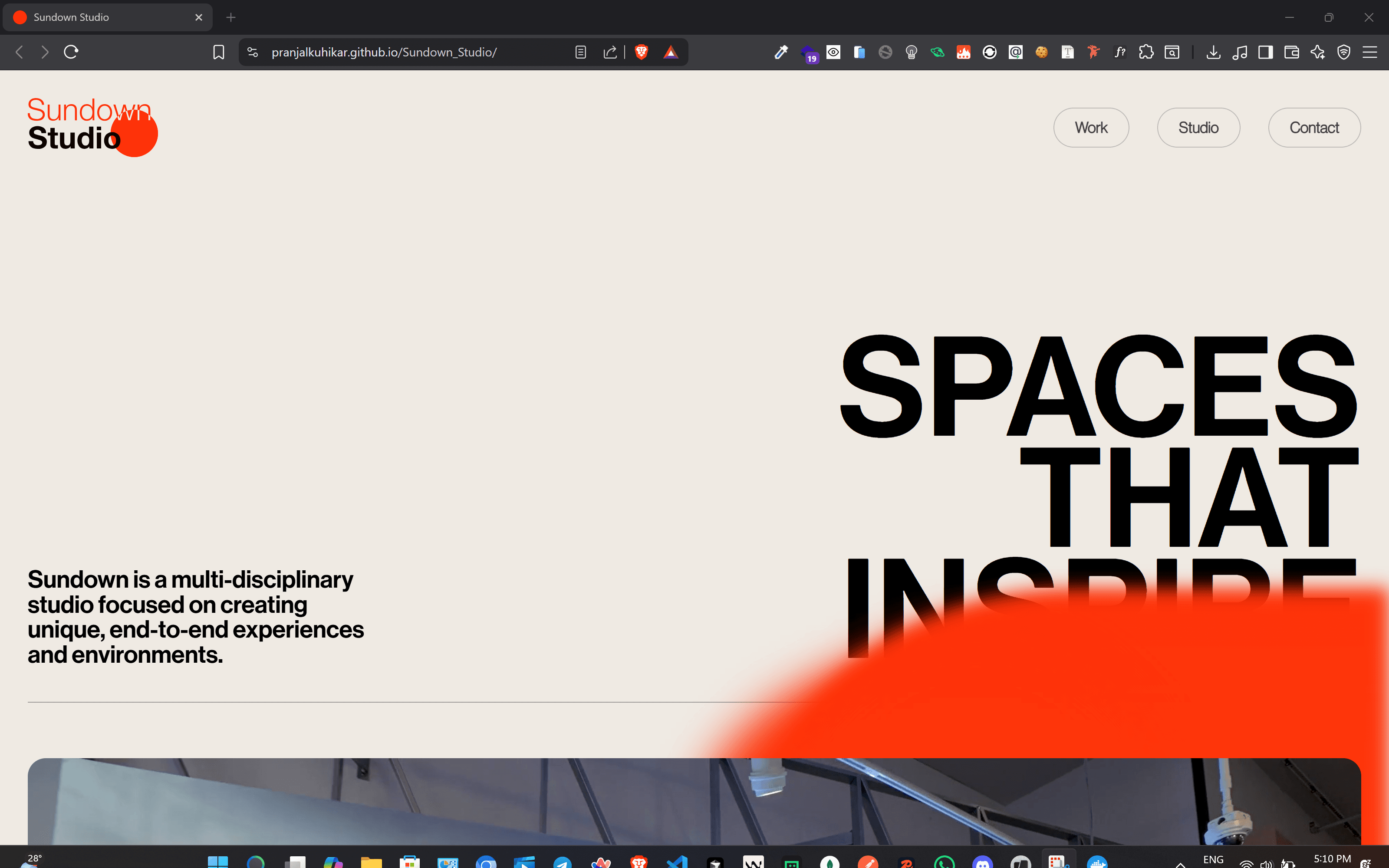This screenshot has width=1389, height=868.
Task: Open a new browser tab
Action: click(231, 17)
